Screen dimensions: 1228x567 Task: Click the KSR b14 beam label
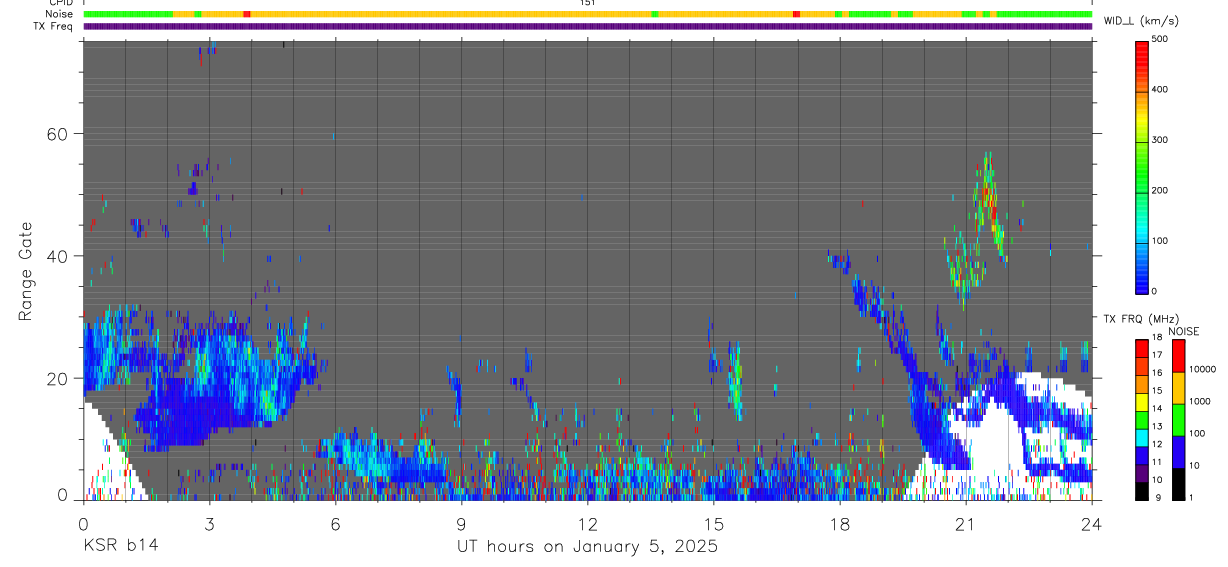119,547
